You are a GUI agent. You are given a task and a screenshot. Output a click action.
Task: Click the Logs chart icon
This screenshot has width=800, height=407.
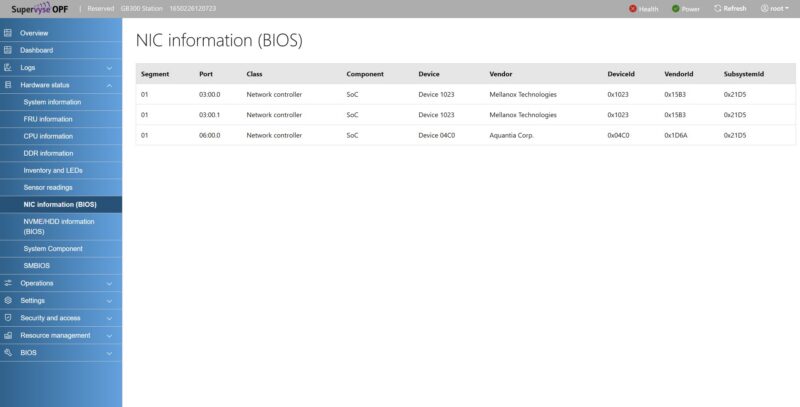pos(8,67)
